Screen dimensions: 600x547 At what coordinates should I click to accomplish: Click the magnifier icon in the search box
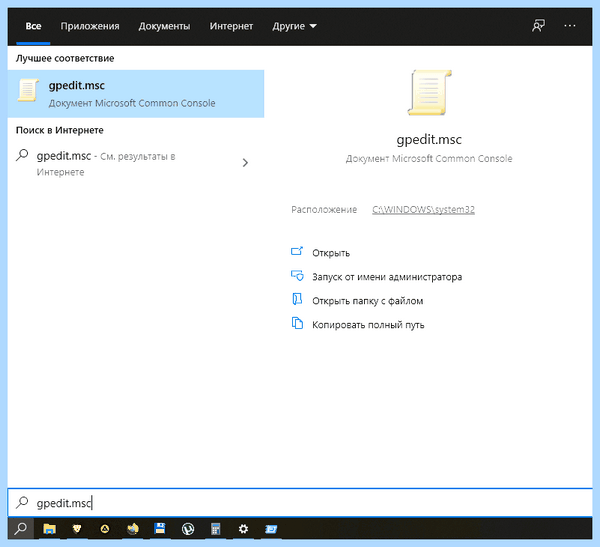pos(22,502)
